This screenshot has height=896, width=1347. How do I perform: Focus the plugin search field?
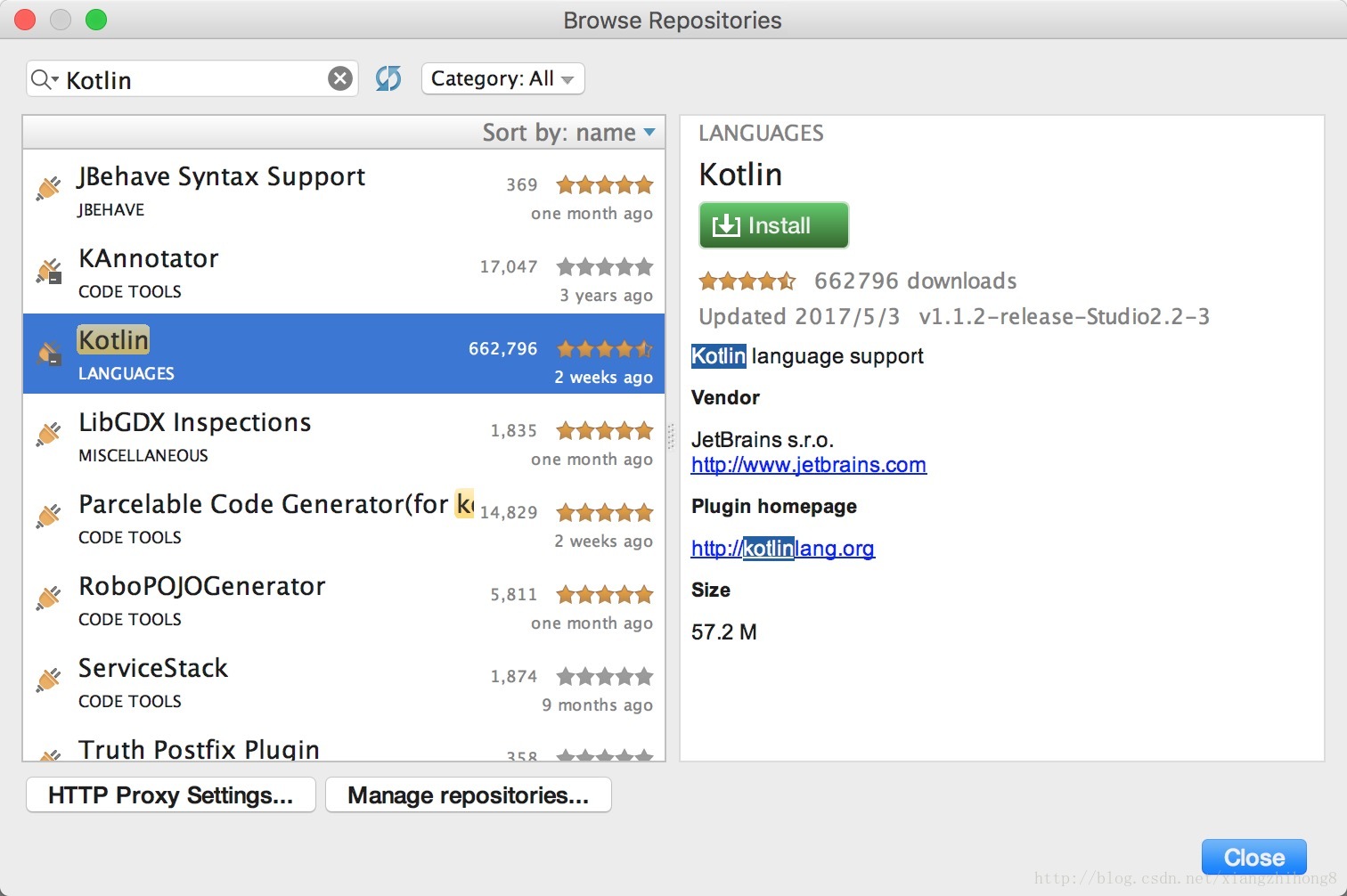[192, 79]
